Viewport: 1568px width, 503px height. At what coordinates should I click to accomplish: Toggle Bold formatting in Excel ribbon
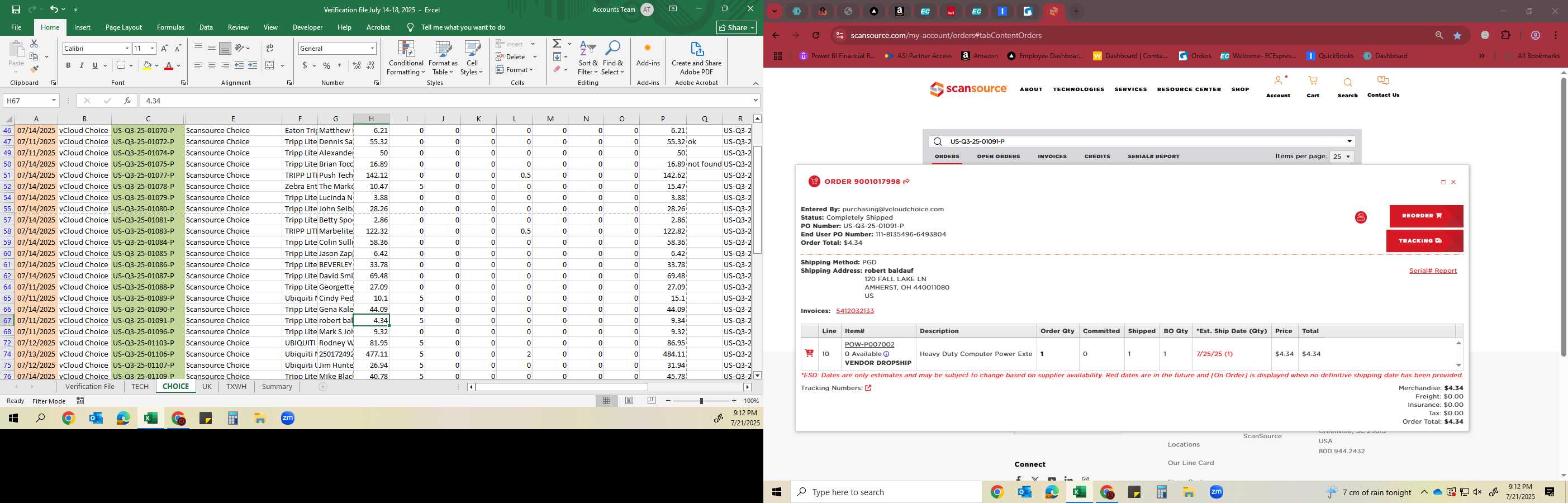click(x=68, y=66)
